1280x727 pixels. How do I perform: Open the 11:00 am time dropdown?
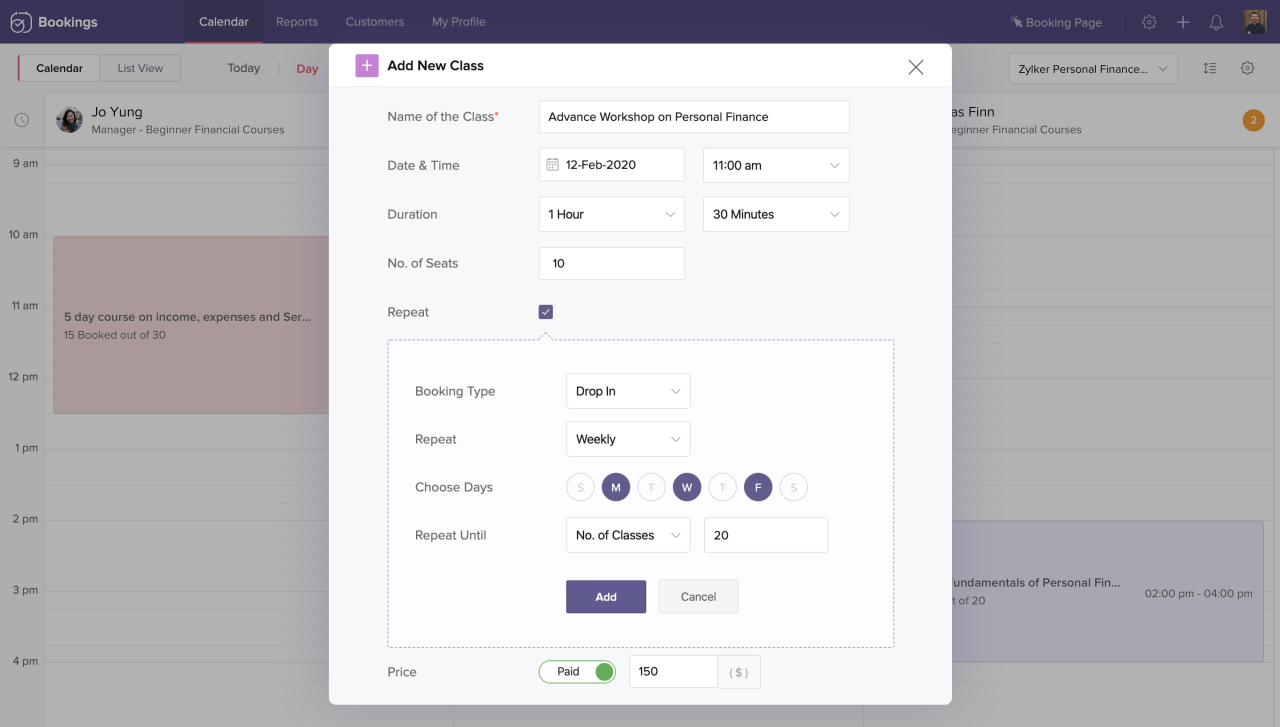click(776, 165)
